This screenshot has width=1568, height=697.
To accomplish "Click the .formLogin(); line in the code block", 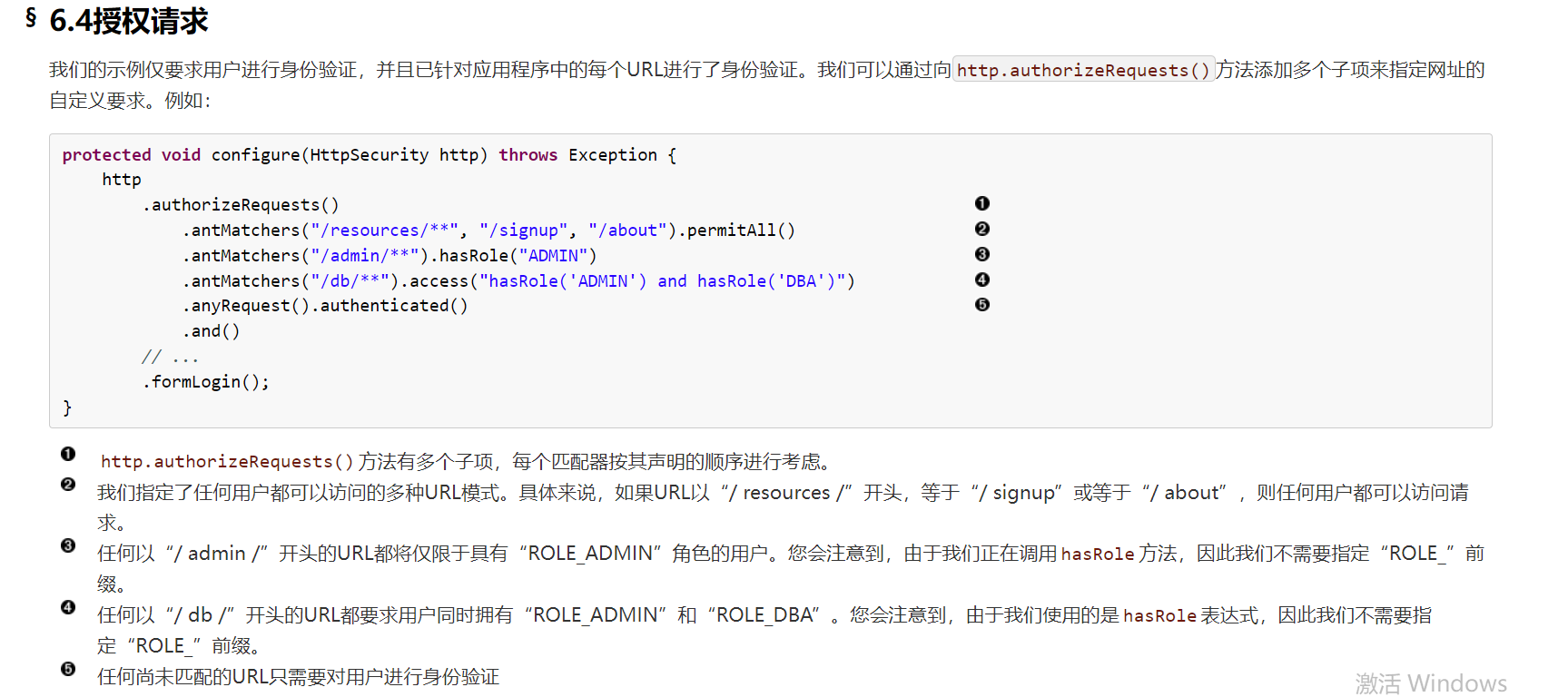I will [205, 382].
